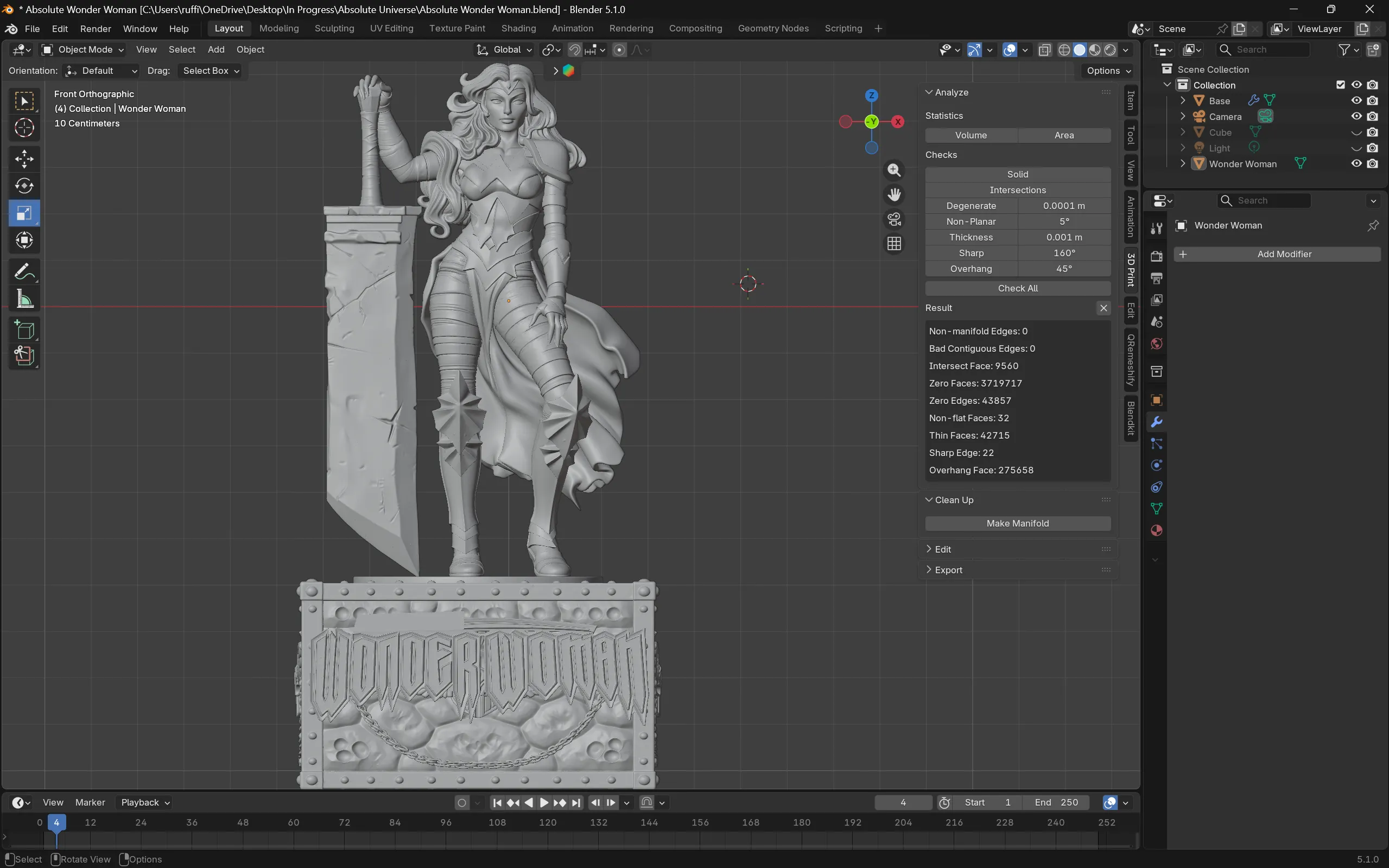Select the Select Box tool in the toolbar
The width and height of the screenshot is (1389, 868).
click(24, 101)
